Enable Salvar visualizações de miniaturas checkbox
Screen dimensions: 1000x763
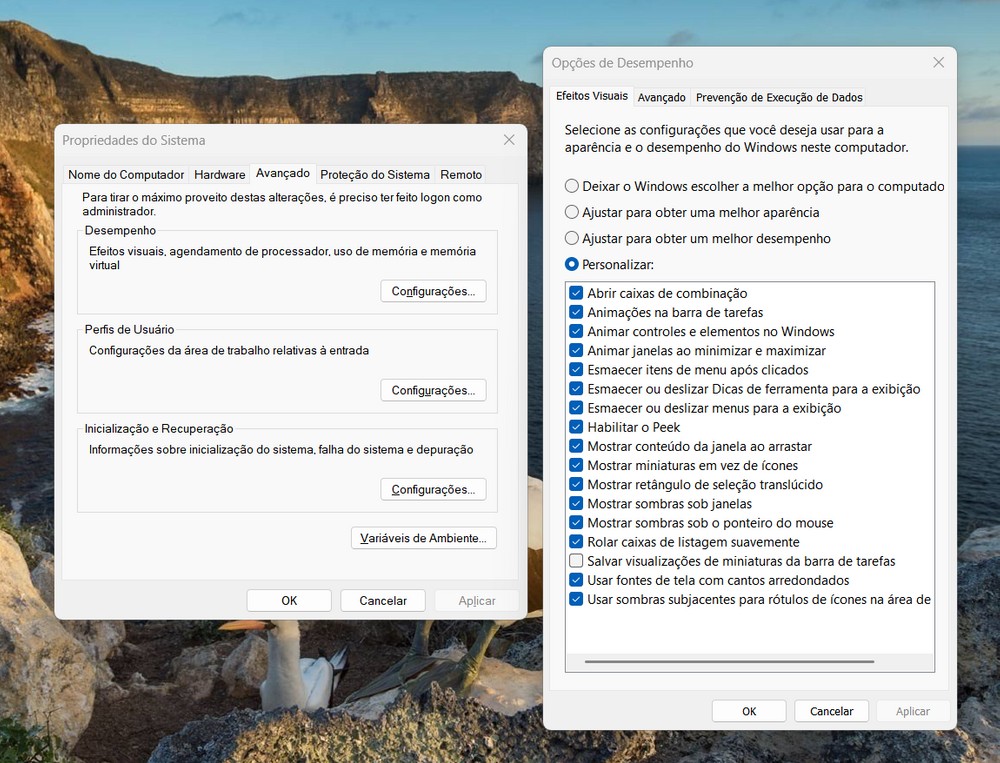[x=576, y=561]
